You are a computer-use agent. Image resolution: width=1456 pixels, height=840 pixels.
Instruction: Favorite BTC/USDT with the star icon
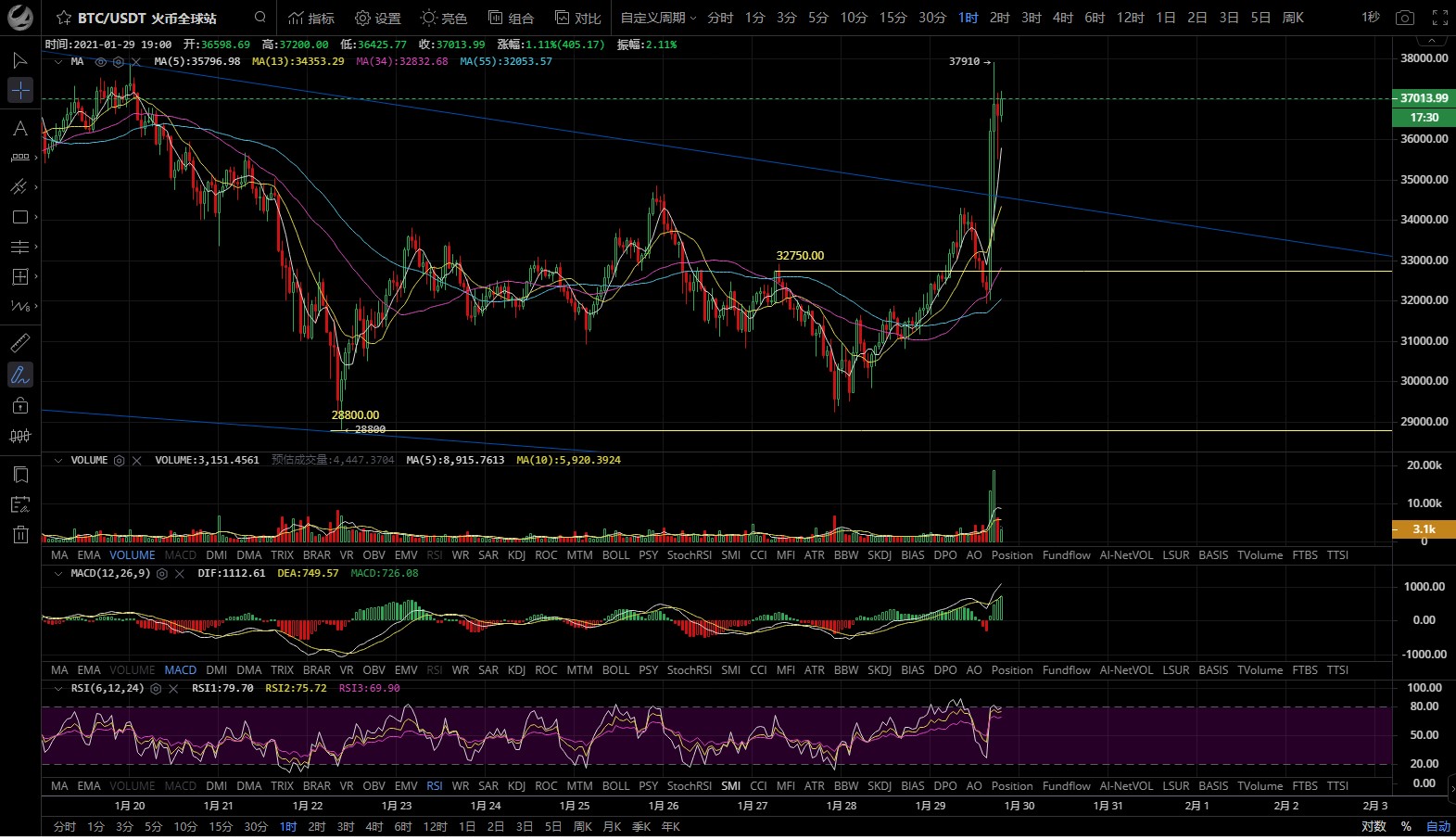click(x=64, y=18)
